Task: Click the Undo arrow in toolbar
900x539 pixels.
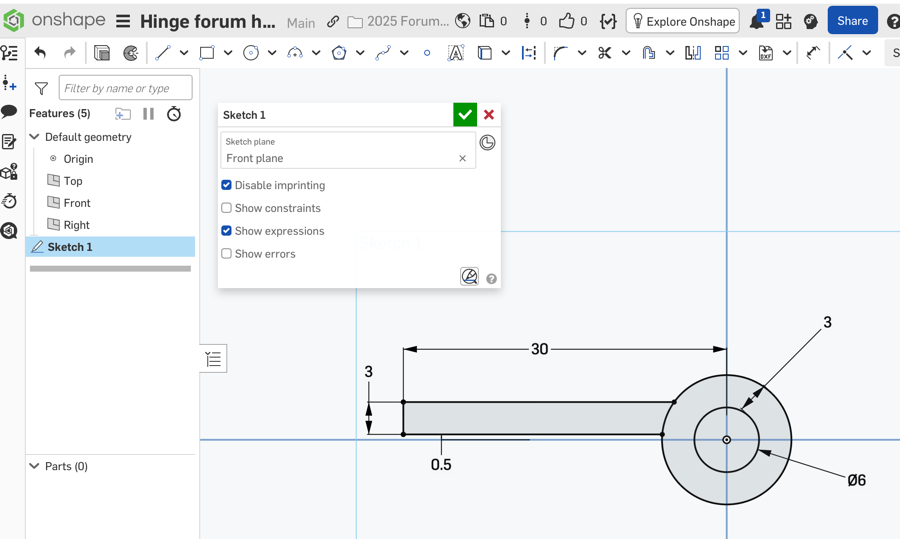Action: [x=40, y=53]
